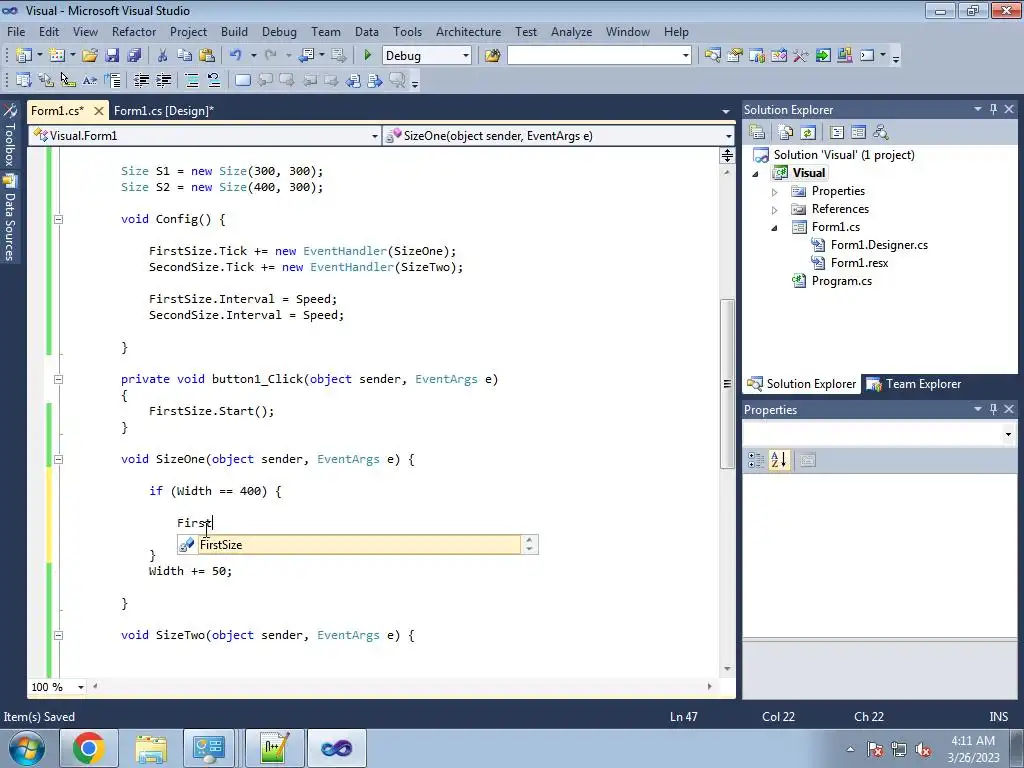Open the Data Sources side panel tab
Screen dimensions: 1024x768
tap(10, 218)
